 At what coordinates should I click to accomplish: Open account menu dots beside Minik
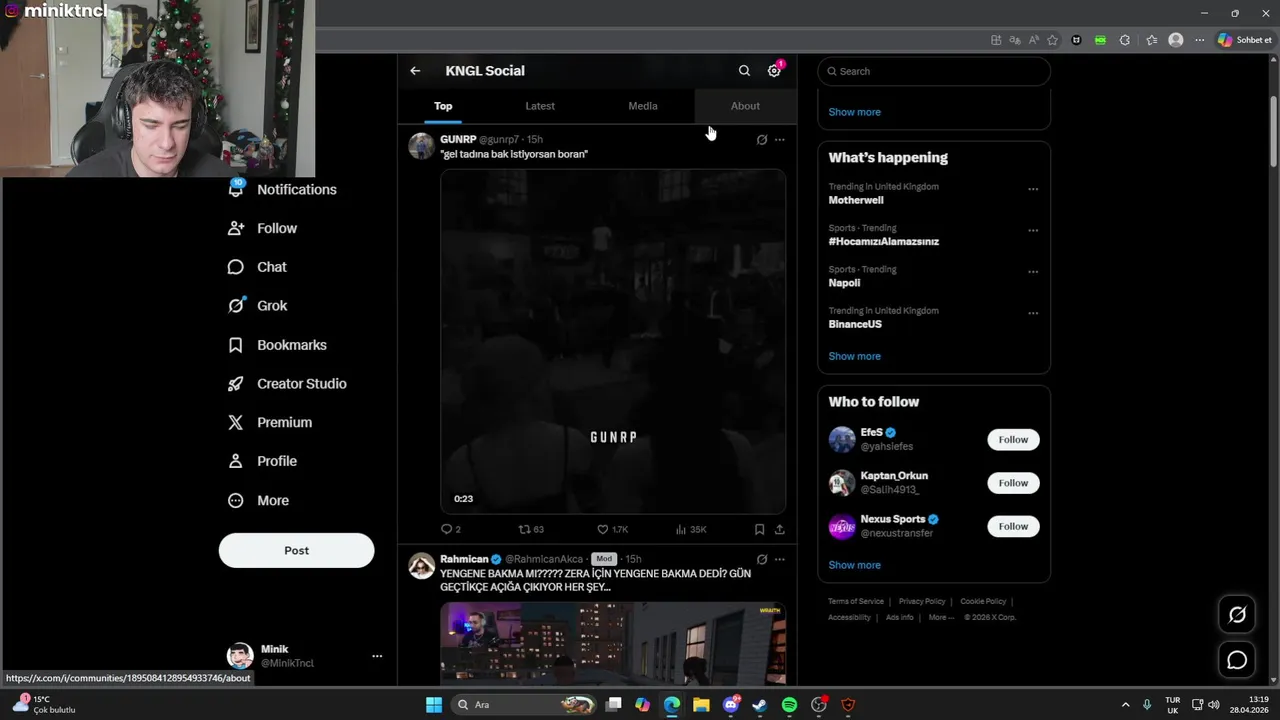(377, 656)
